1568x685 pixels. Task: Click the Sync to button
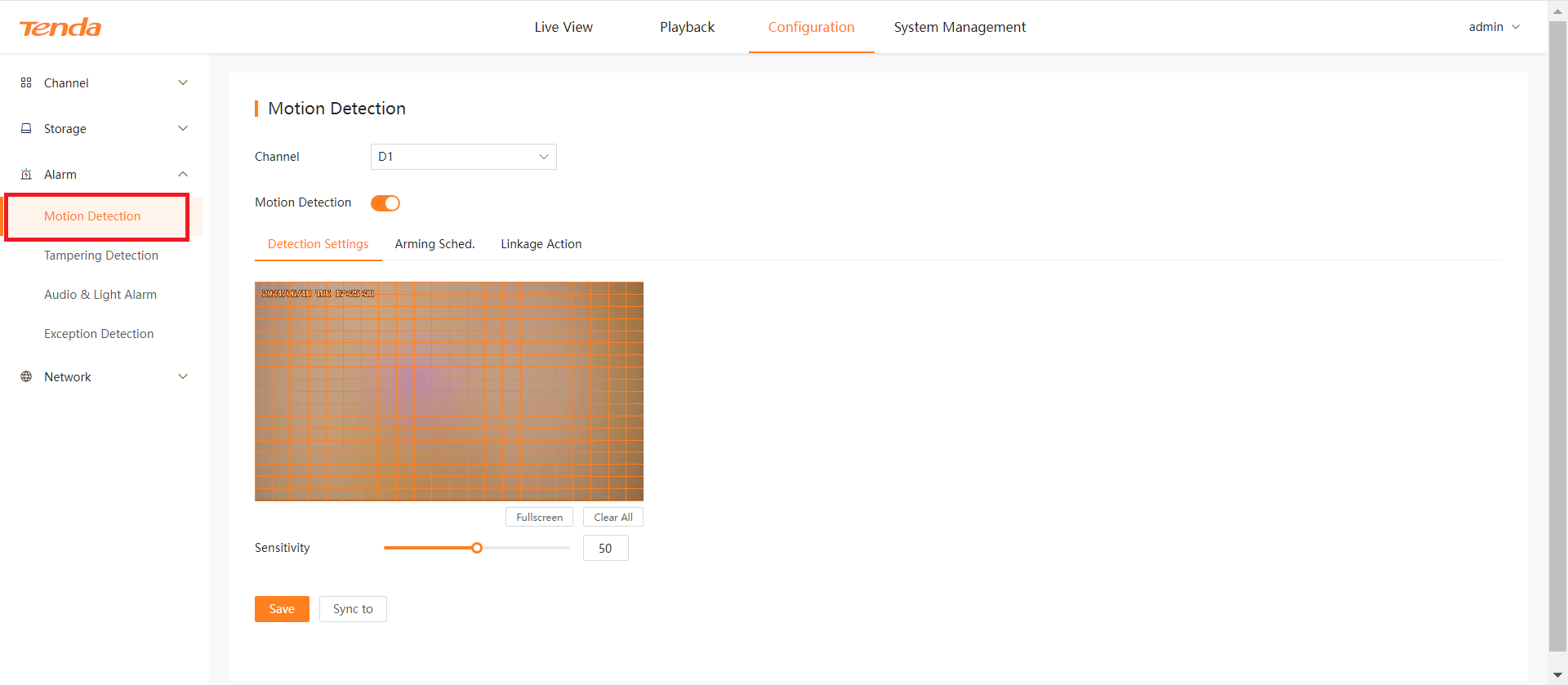pos(353,609)
